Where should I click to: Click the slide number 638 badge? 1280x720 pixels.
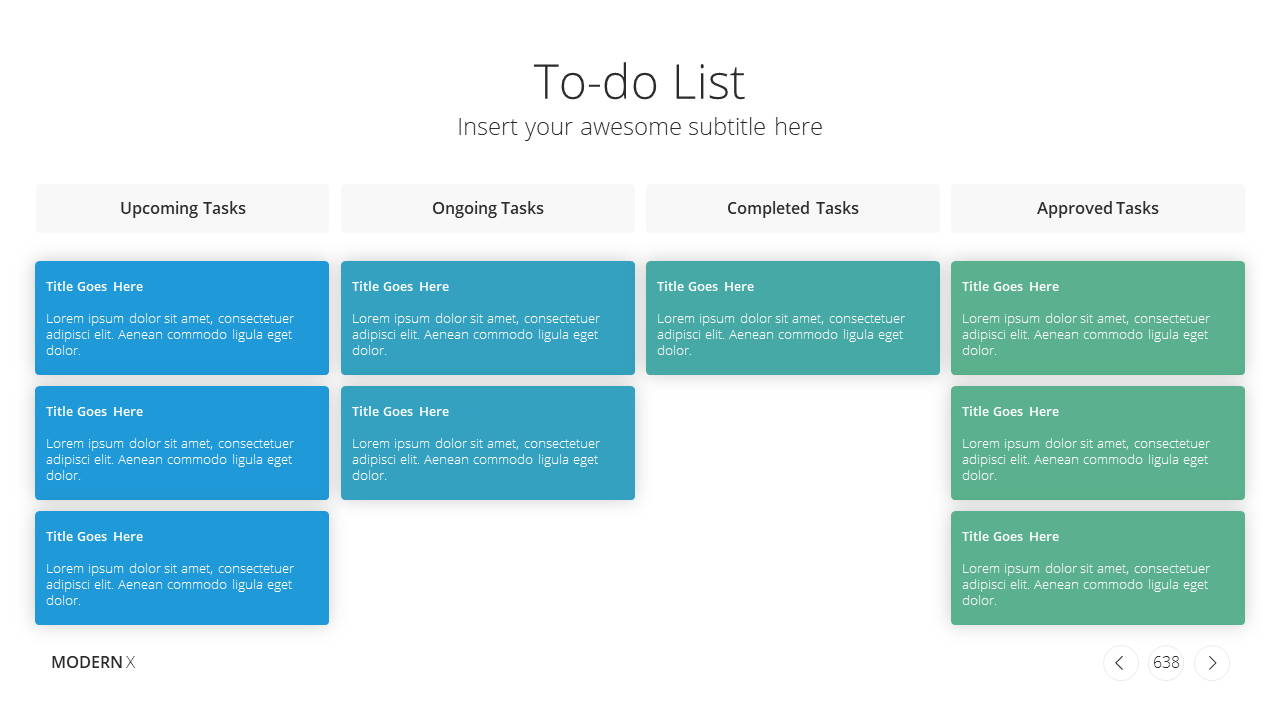pyautogui.click(x=1166, y=663)
